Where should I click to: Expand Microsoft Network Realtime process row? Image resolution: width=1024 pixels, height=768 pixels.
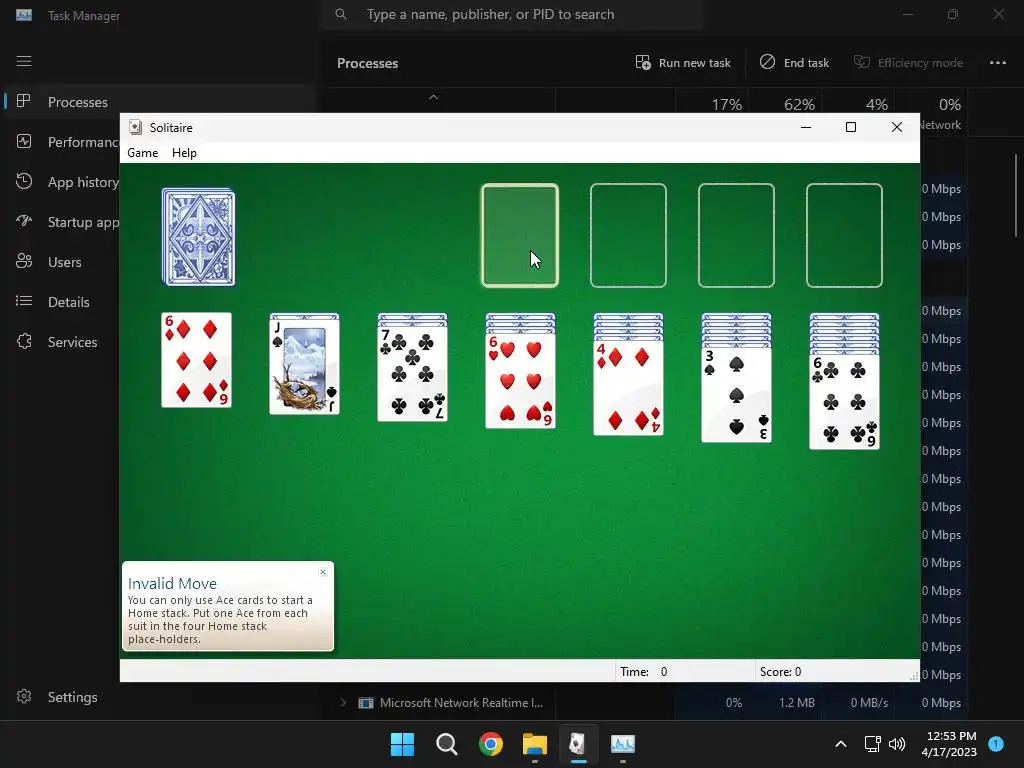pos(343,703)
